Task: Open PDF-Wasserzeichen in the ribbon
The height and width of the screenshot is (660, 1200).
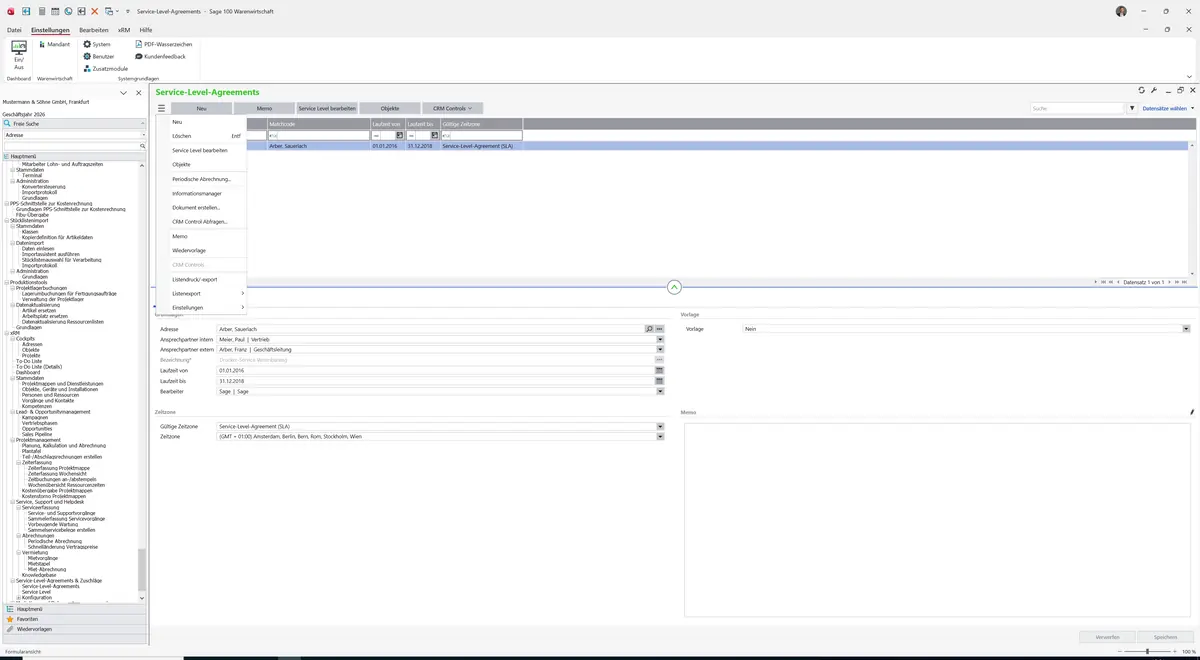Action: pyautogui.click(x=163, y=45)
